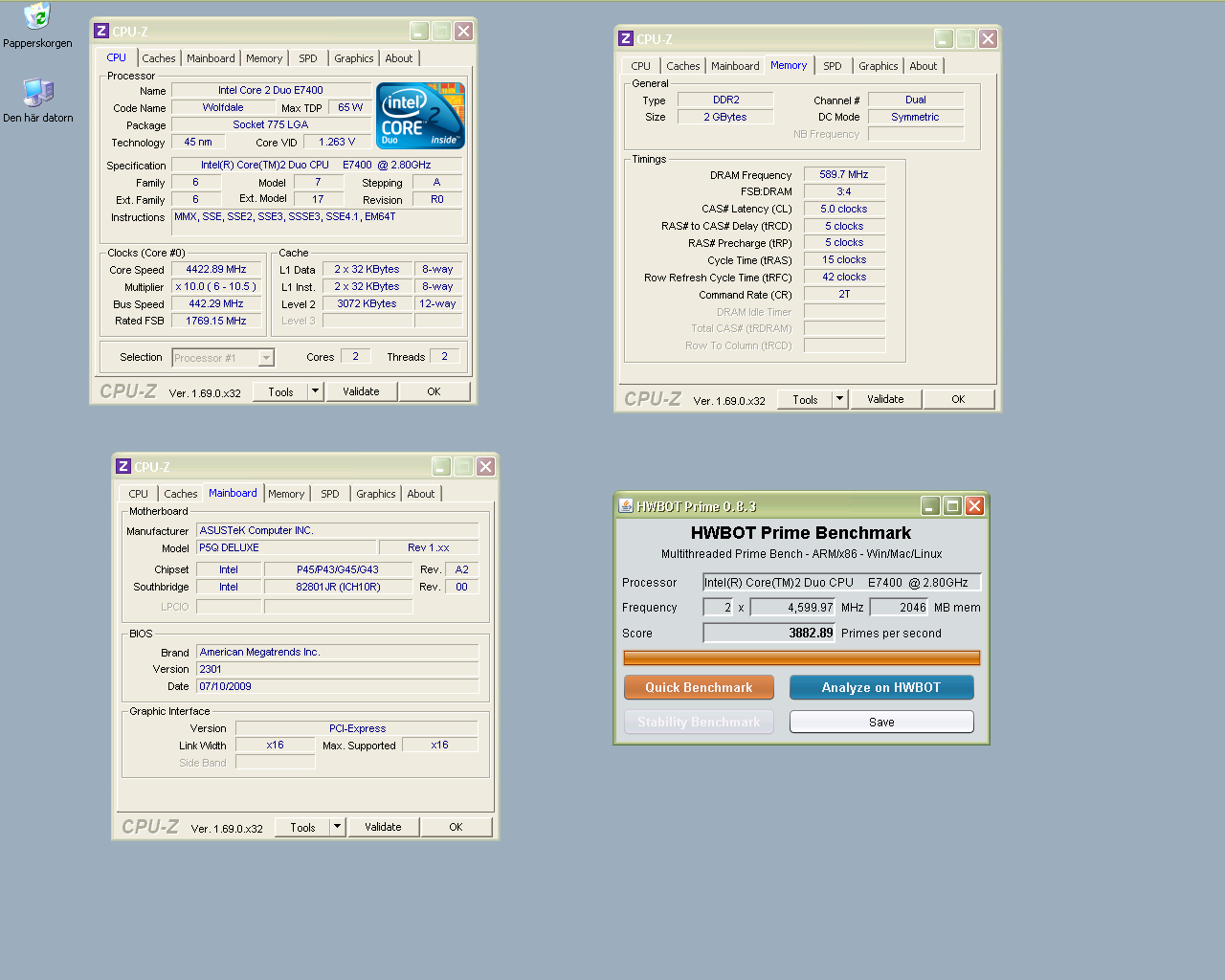Minimize the HWBOT Prime window
This screenshot has height=980, width=1225.
(930, 505)
